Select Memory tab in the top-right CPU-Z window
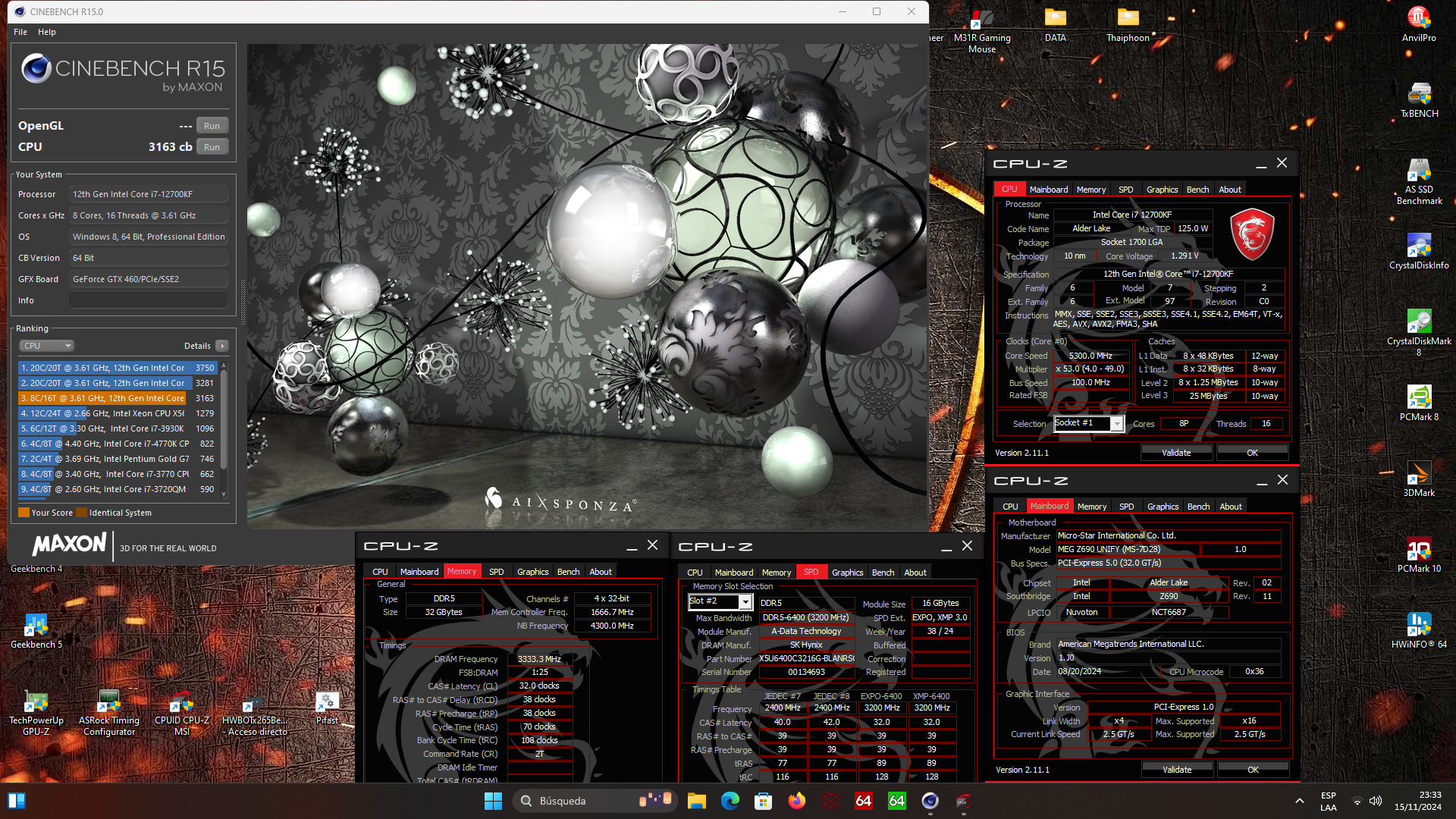The image size is (1456, 819). point(1091,190)
